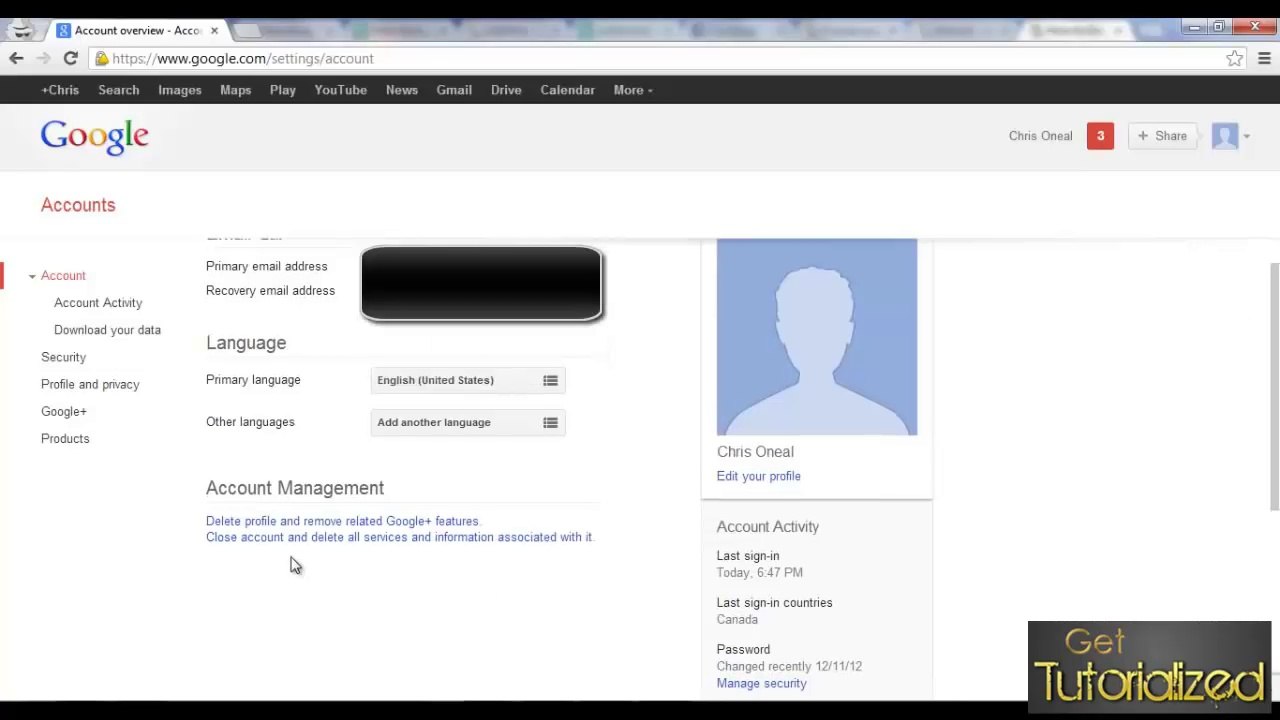Open Search in the Google bar

(x=119, y=90)
